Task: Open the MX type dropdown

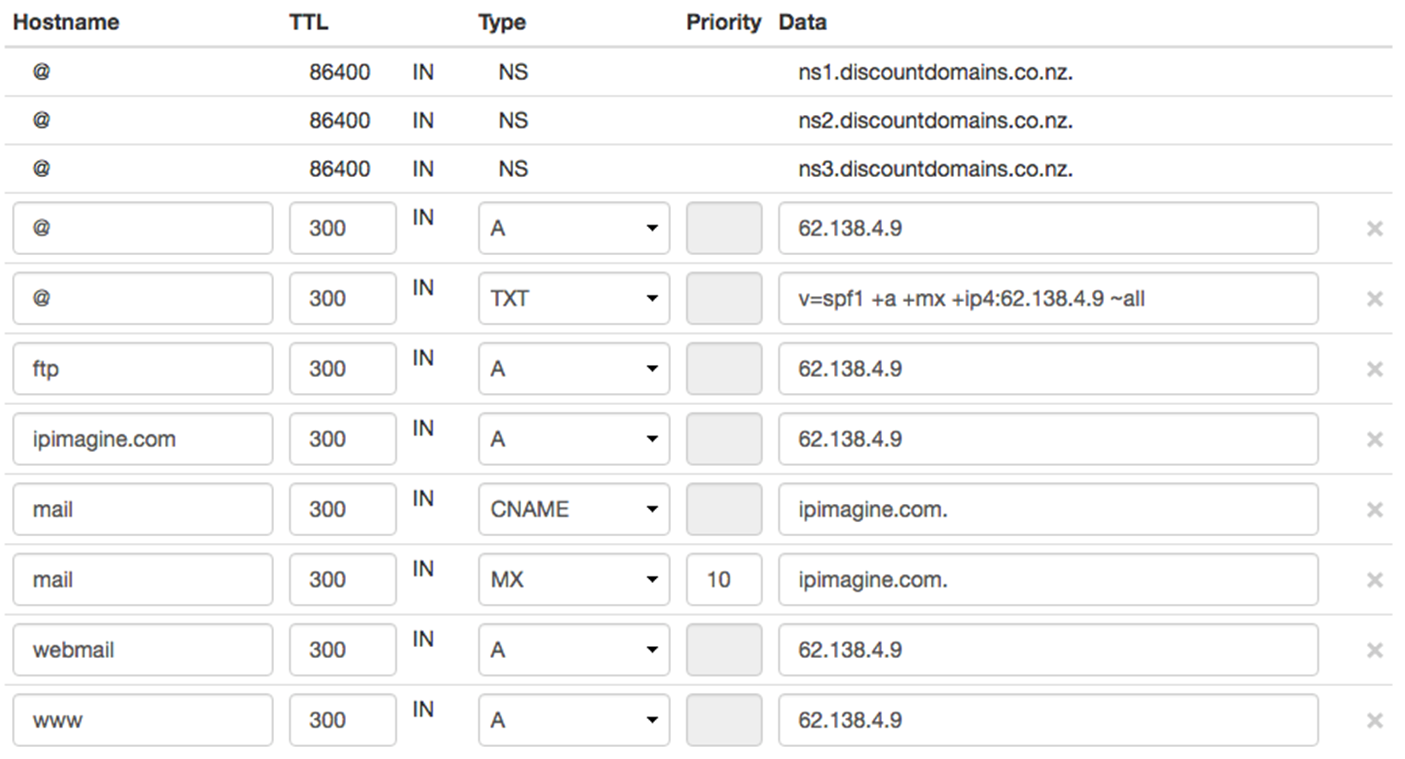Action: pyautogui.click(x=573, y=579)
